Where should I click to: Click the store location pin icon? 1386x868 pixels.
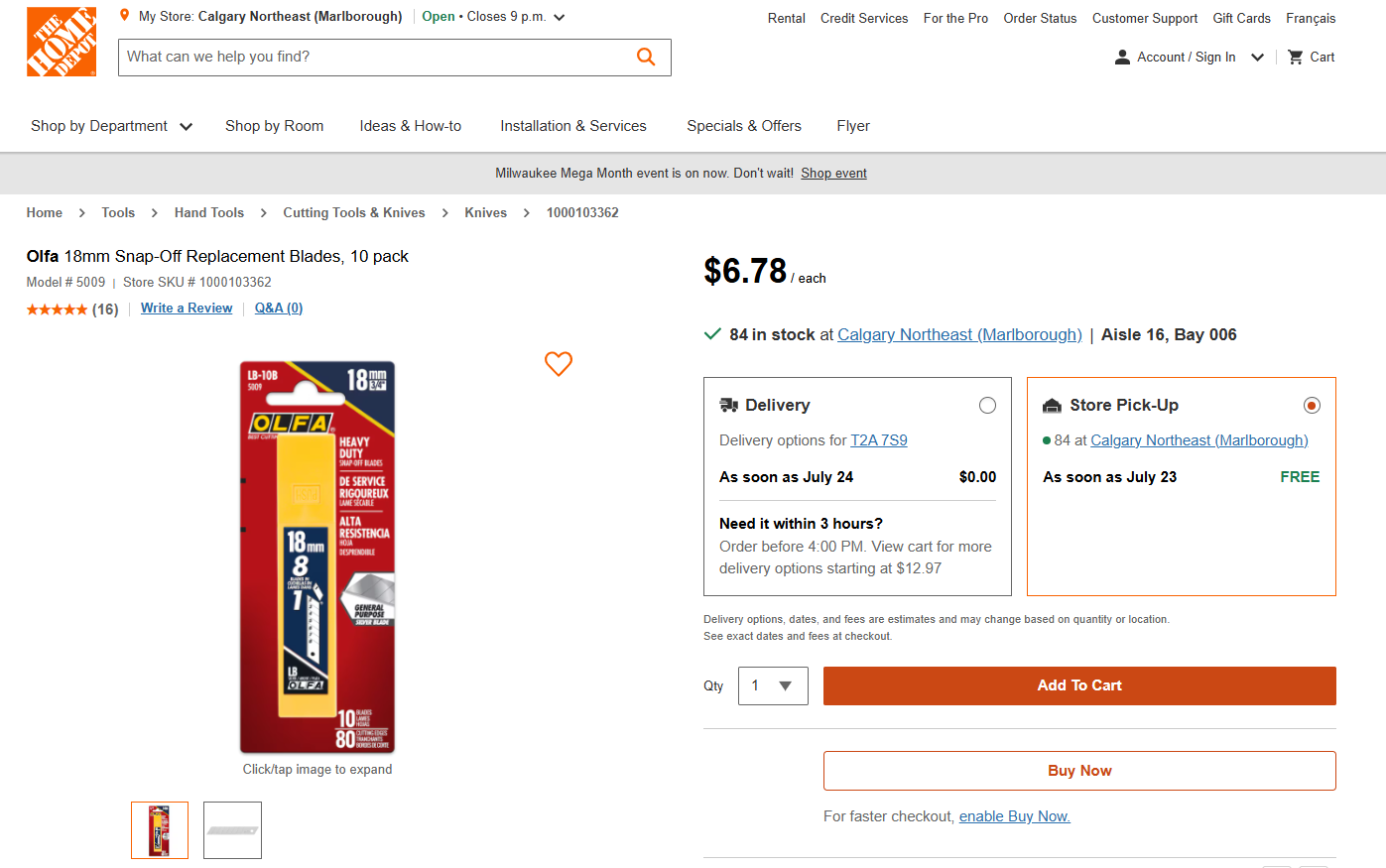[124, 16]
